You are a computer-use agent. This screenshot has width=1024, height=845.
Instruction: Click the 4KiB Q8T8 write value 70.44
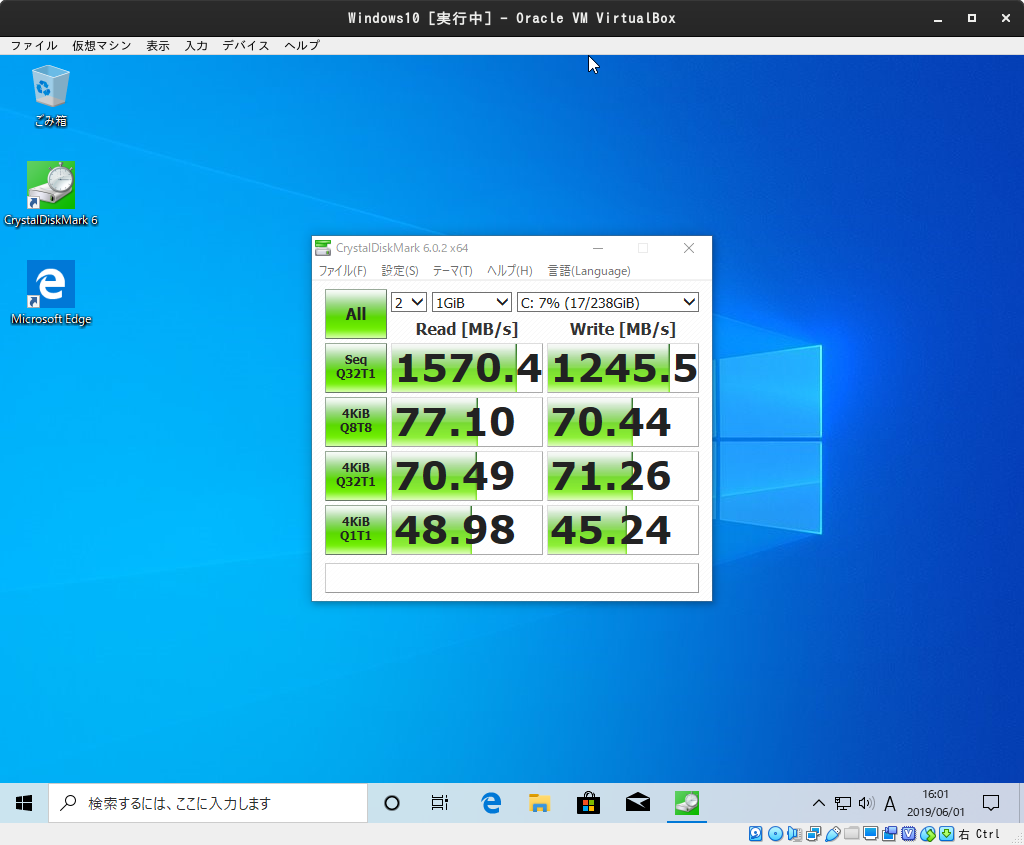[x=623, y=422]
